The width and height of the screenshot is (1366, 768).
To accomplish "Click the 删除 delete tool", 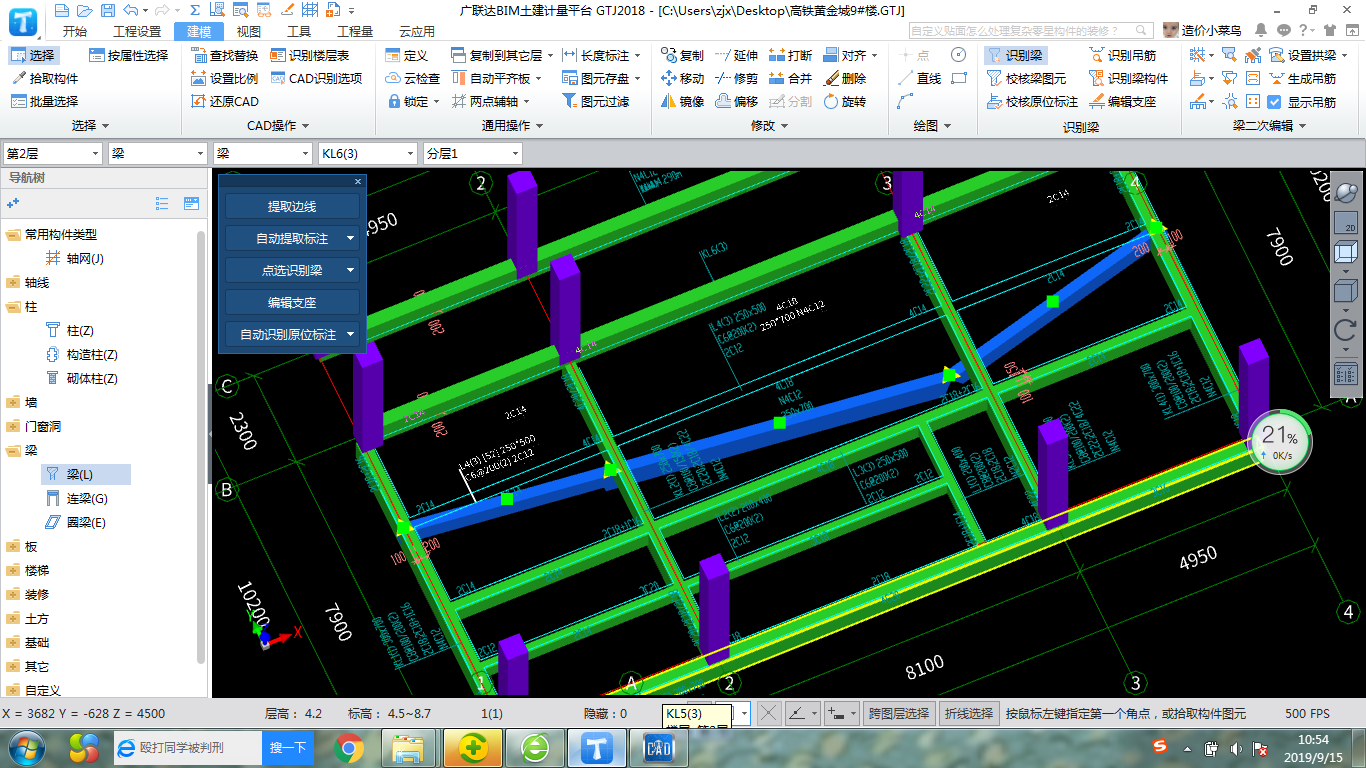I will click(x=845, y=78).
